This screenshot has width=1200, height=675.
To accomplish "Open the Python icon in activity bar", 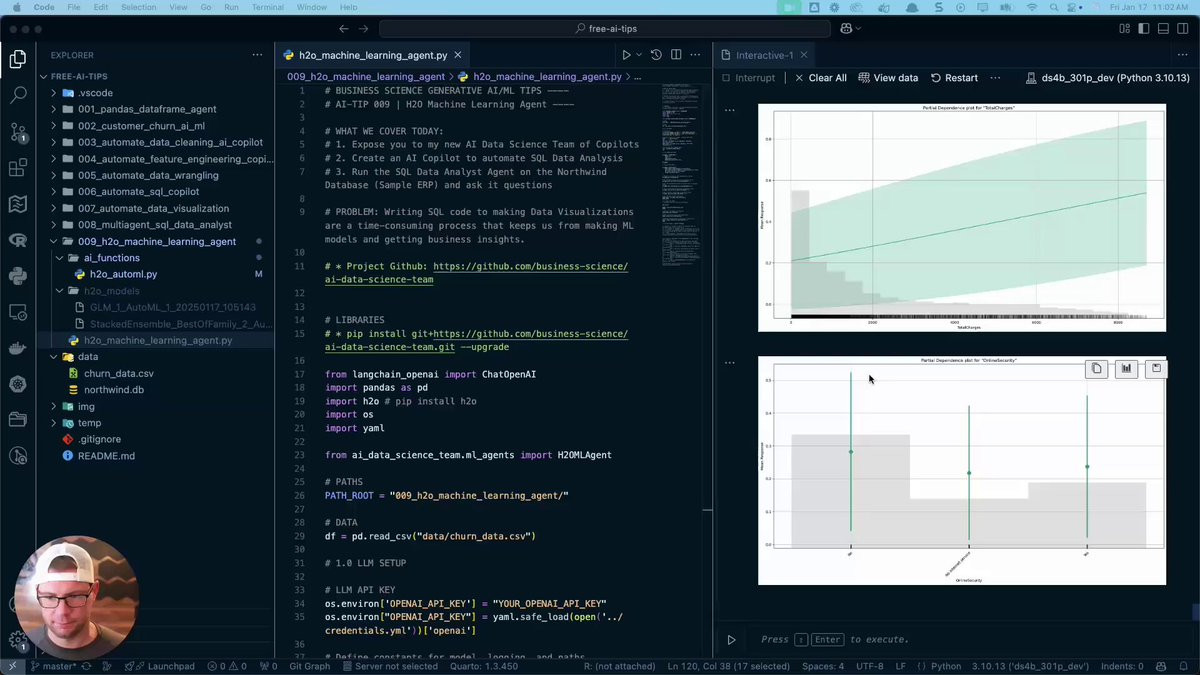I will 17,276.
